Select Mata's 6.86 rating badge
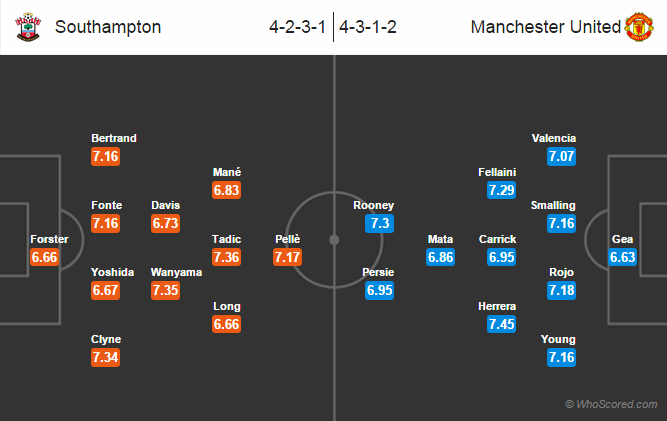 pos(441,257)
